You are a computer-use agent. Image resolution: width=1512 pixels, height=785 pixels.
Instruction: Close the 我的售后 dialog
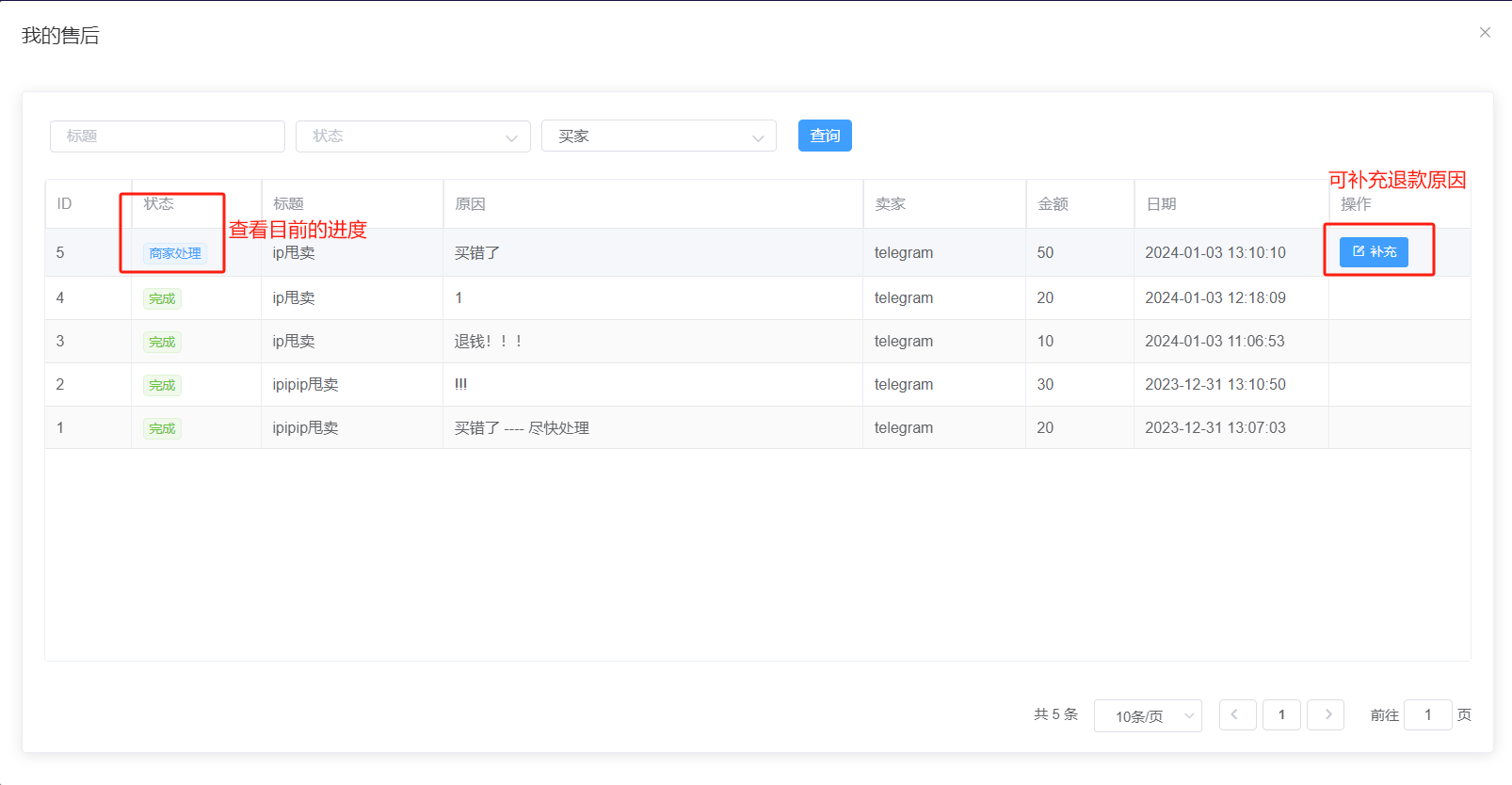point(1485,33)
